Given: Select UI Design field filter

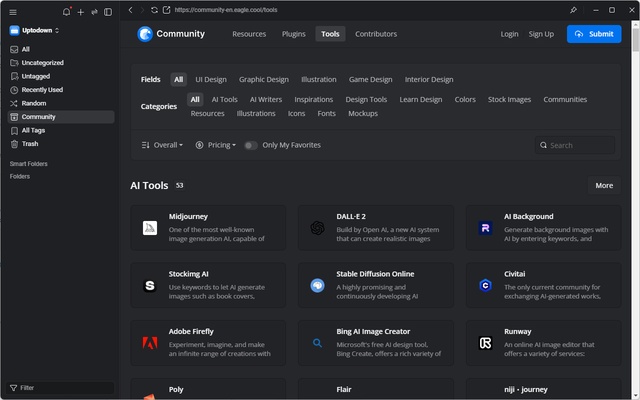Looking at the screenshot, I should point(211,80).
